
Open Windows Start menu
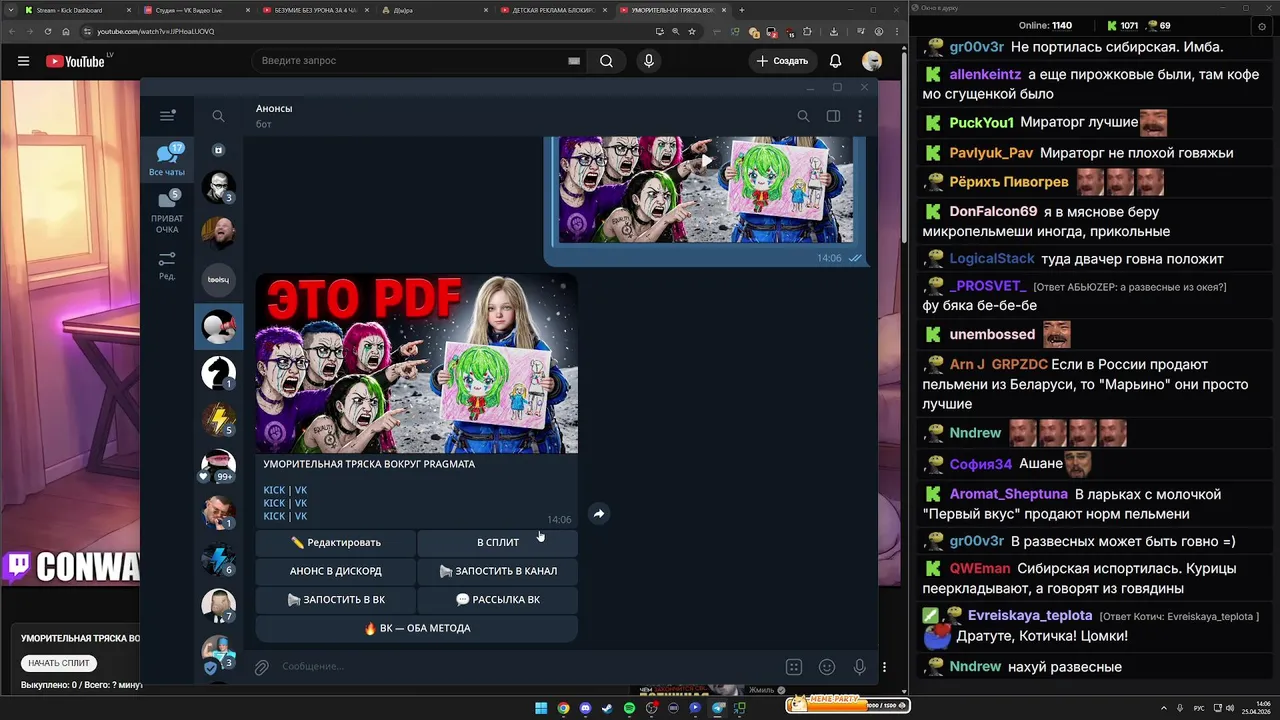pyautogui.click(x=541, y=708)
